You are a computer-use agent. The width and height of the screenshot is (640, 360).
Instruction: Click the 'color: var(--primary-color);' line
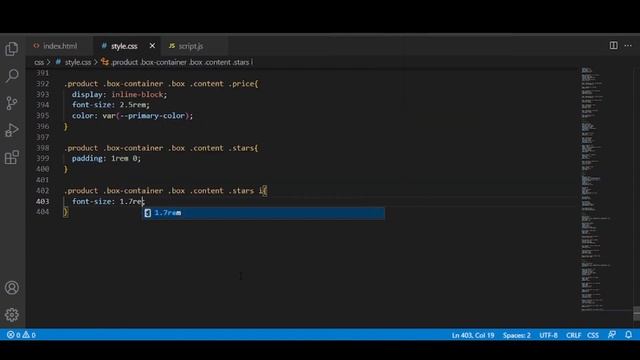(132, 116)
